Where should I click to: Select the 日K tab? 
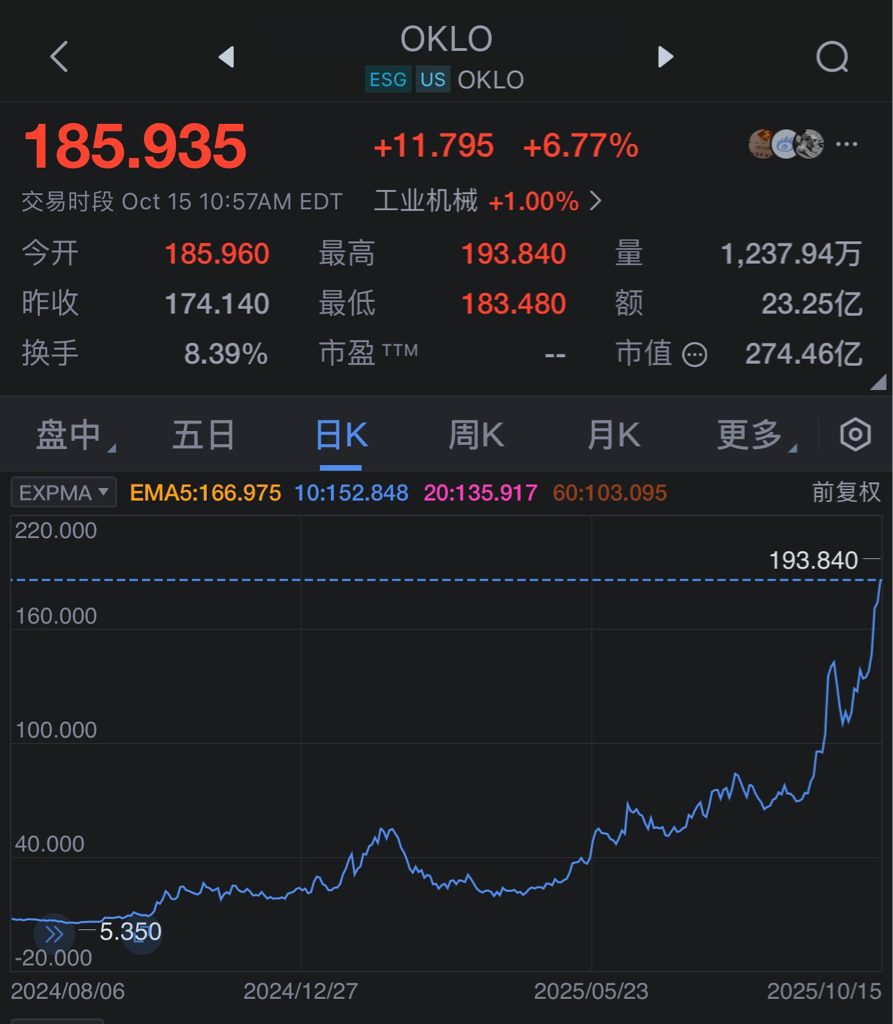click(341, 435)
